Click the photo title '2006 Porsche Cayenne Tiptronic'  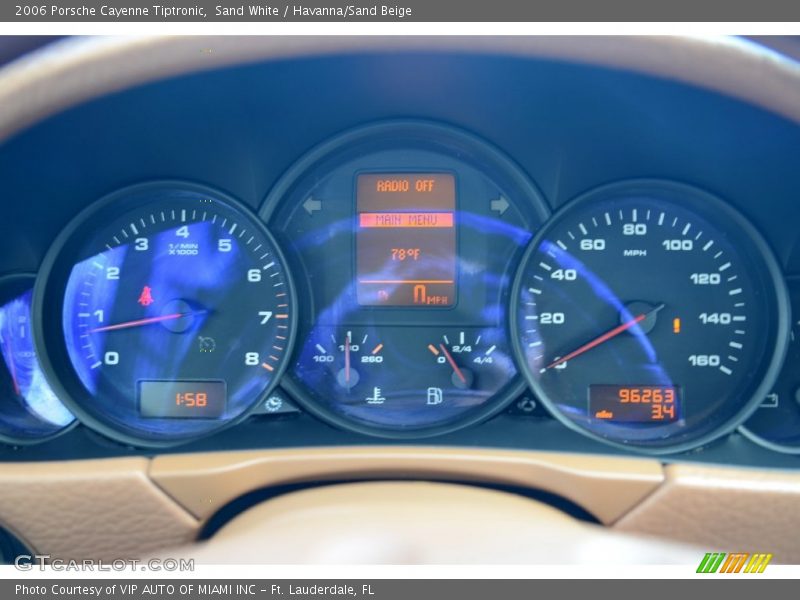[110, 11]
